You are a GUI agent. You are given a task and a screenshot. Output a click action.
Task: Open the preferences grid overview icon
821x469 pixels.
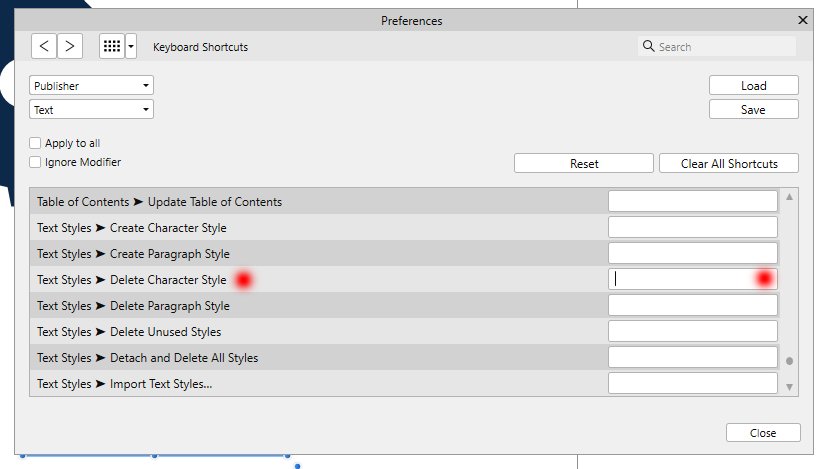click(112, 46)
